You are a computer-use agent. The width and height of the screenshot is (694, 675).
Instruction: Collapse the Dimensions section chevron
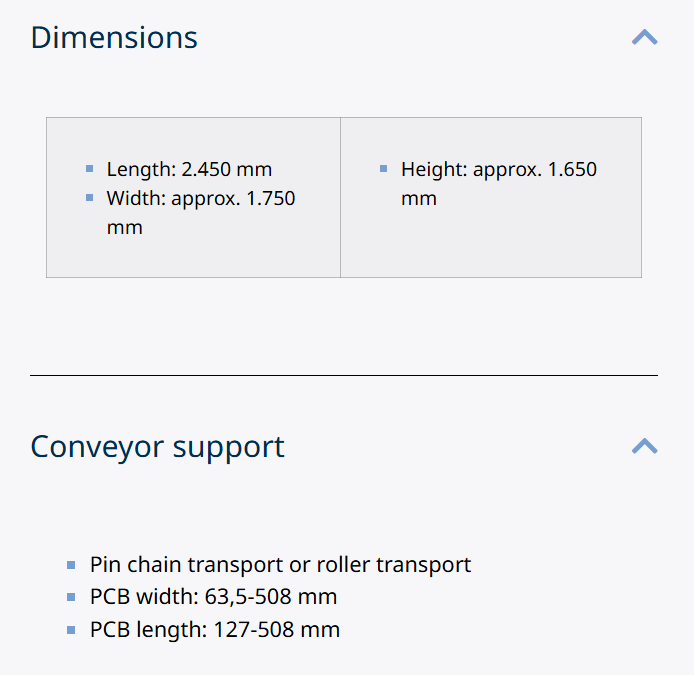point(645,38)
